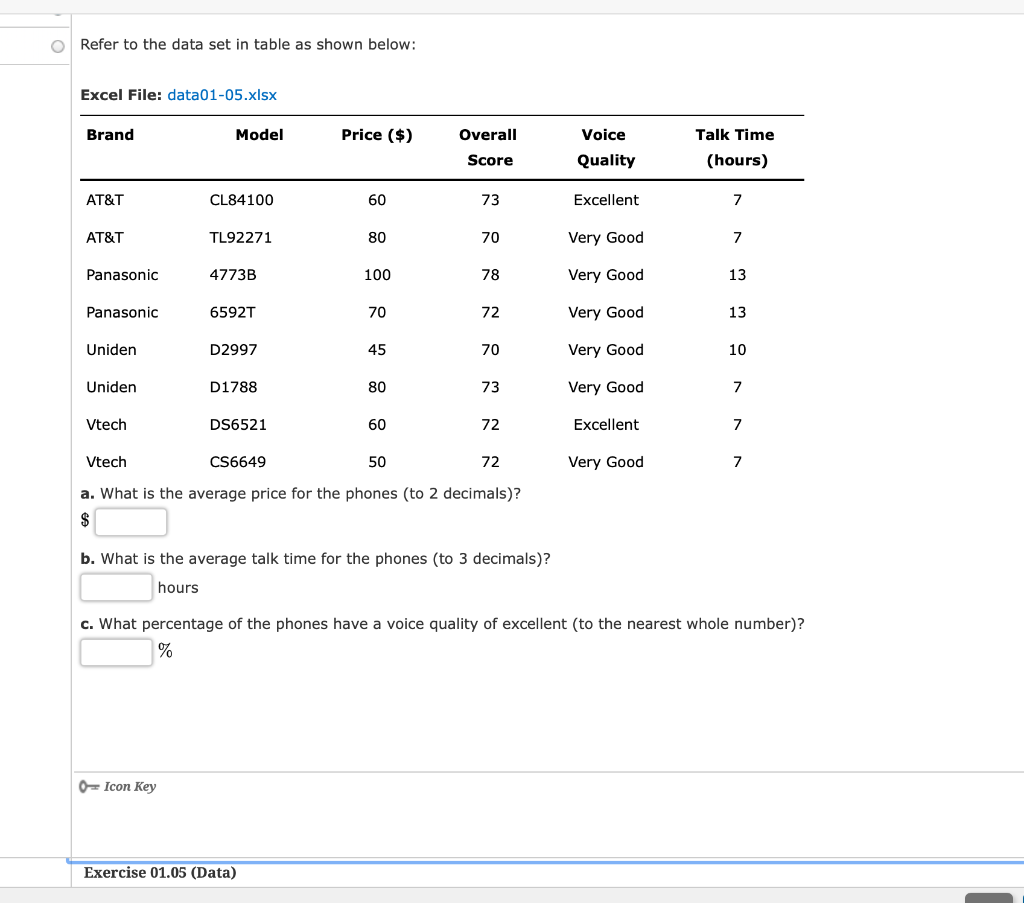Click the Brand column header

[x=110, y=135]
